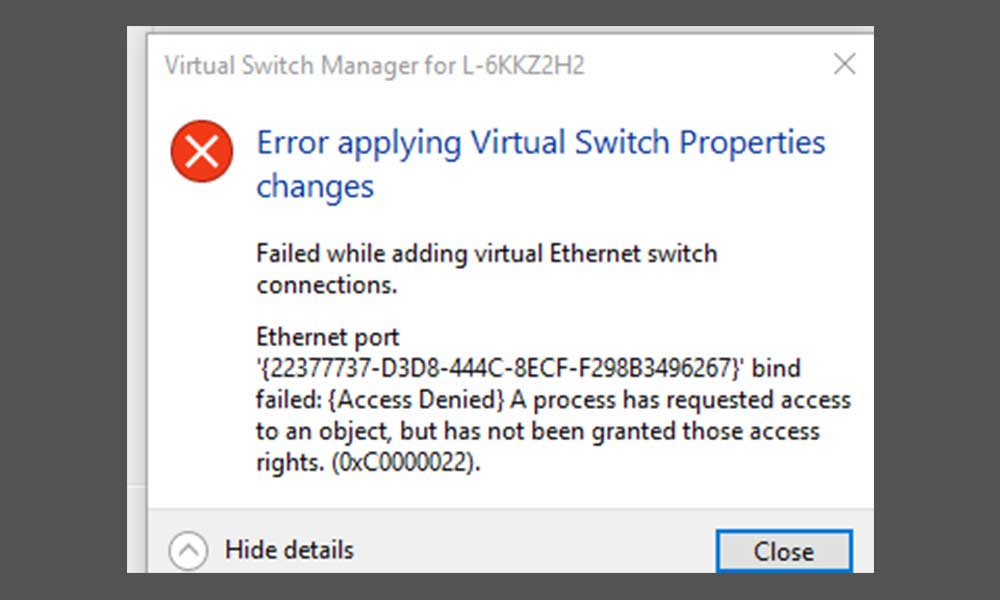Image resolution: width=1000 pixels, height=600 pixels.
Task: Click the heading Error applying Virtual Switch Properties
Action: click(x=541, y=143)
